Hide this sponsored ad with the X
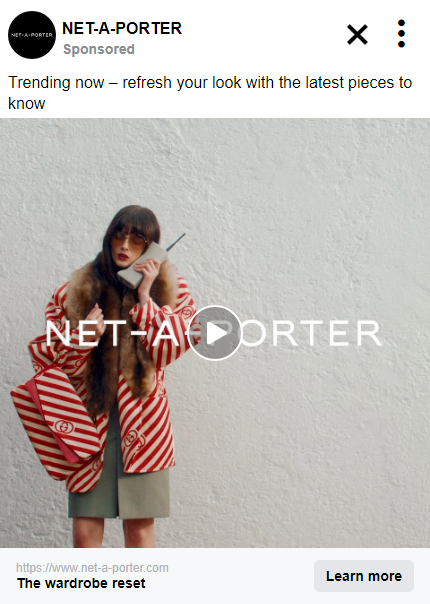 (x=357, y=34)
